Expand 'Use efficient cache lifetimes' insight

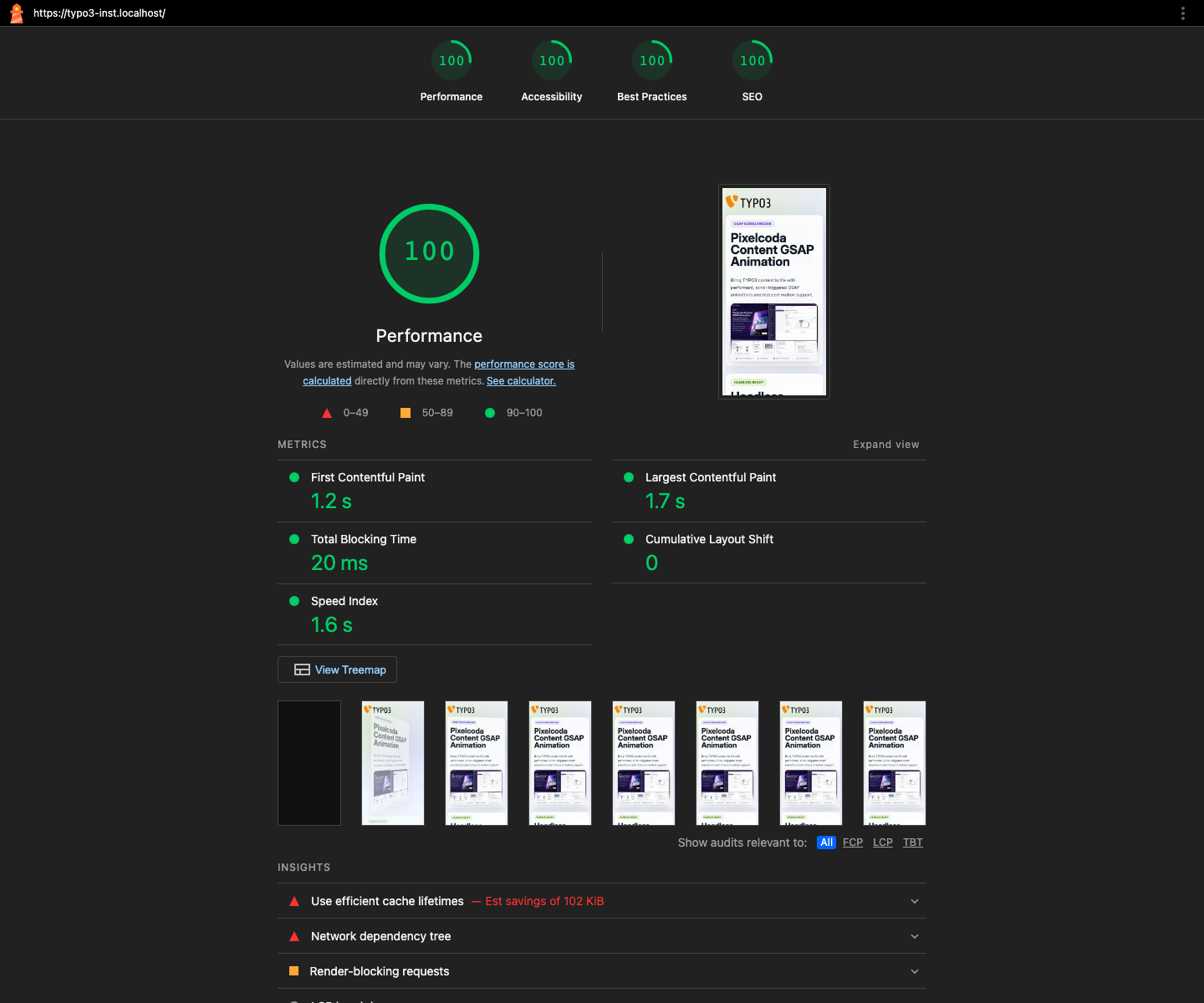(x=602, y=901)
